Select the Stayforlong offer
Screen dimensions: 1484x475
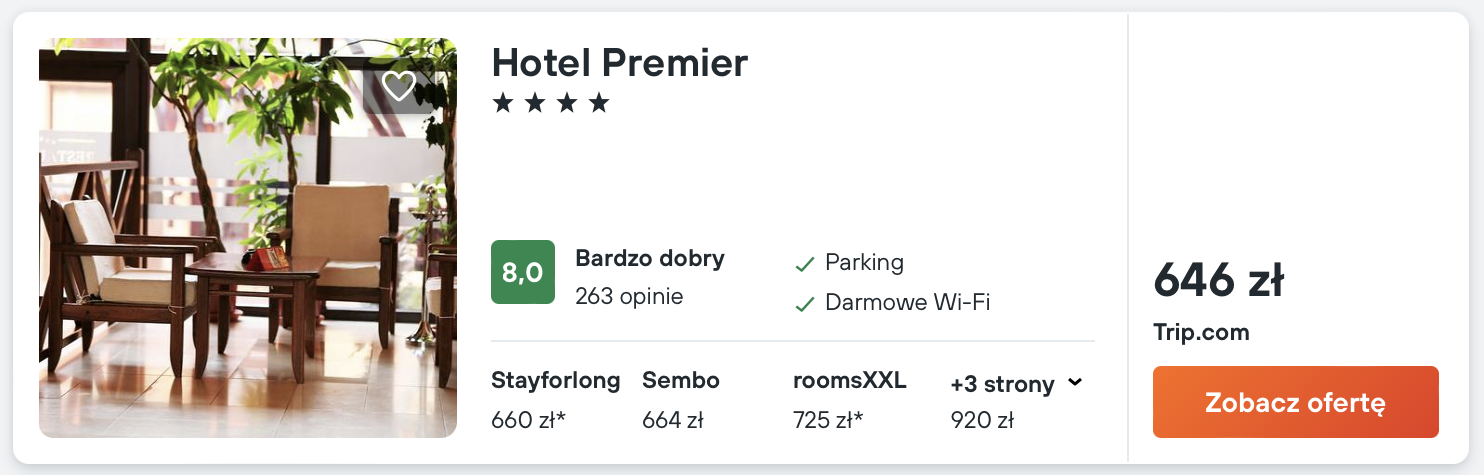point(555,399)
